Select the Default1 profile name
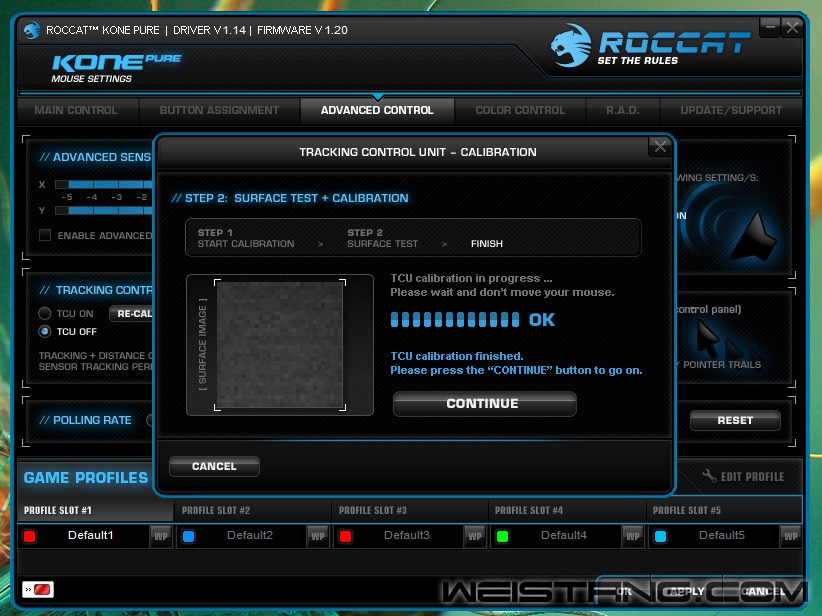 [91, 535]
